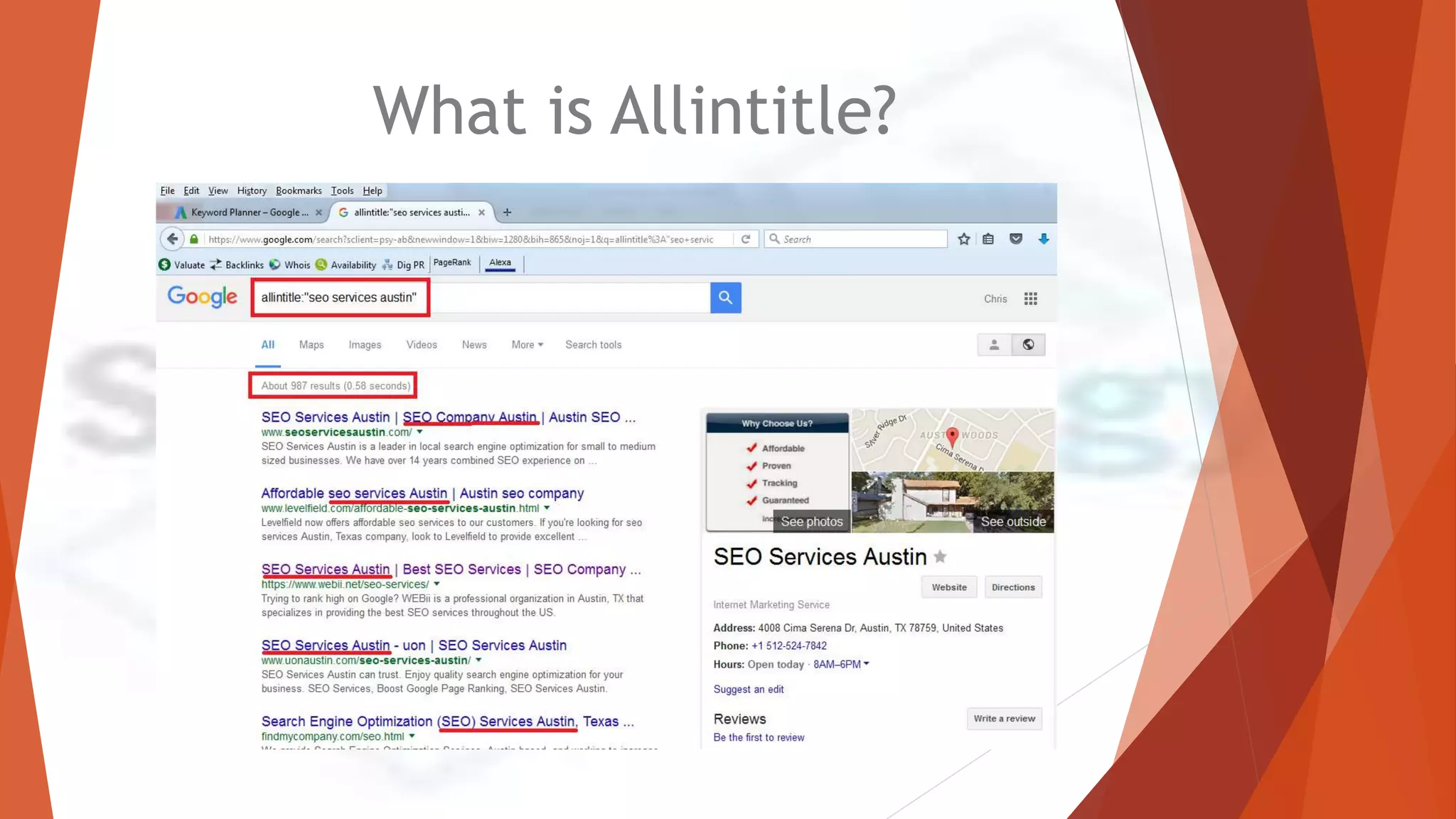Open the Edit menu
Image resolution: width=1456 pixels, height=819 pixels.
coord(191,191)
